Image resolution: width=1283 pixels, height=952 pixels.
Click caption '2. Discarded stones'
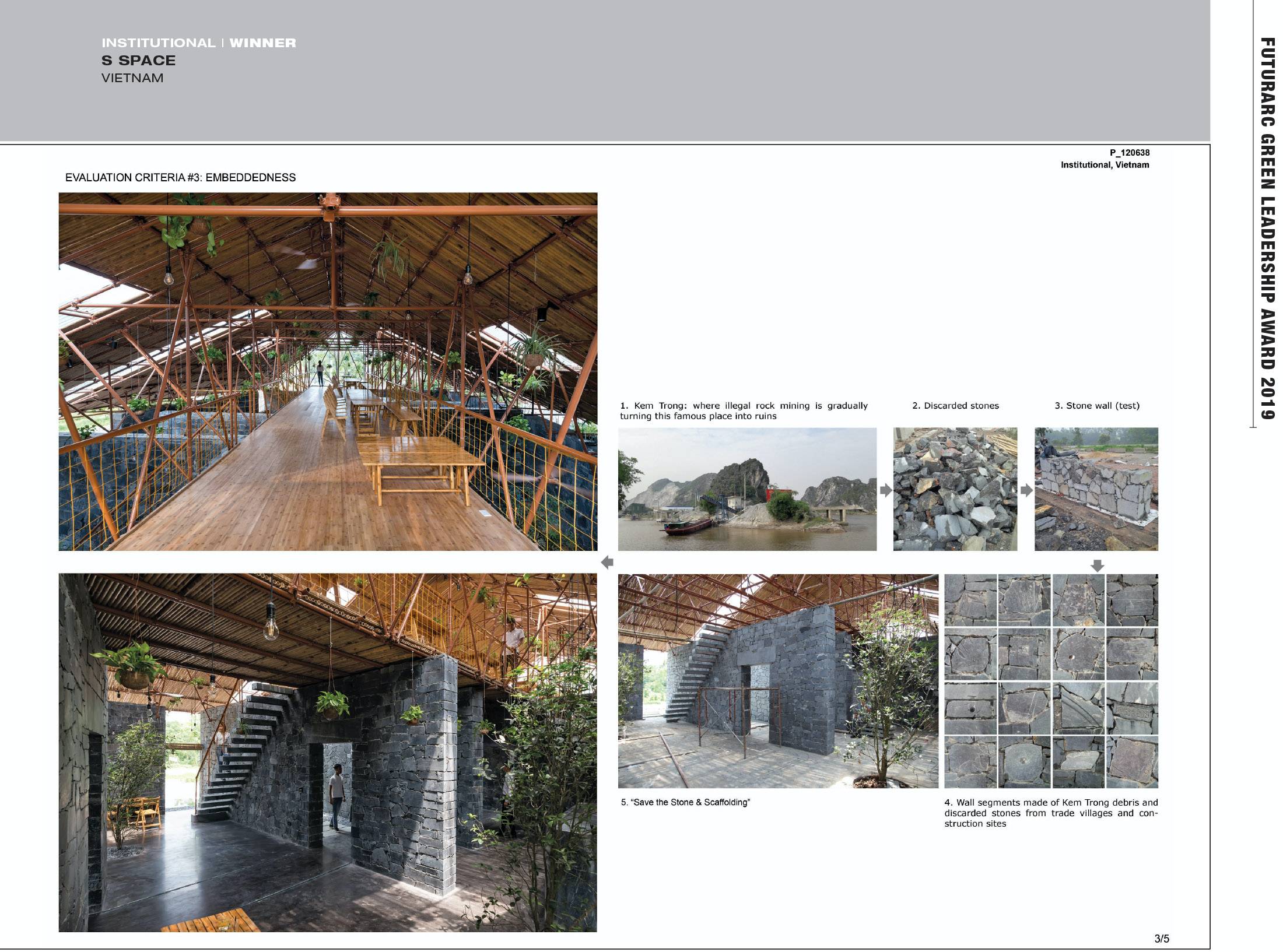pyautogui.click(x=955, y=406)
